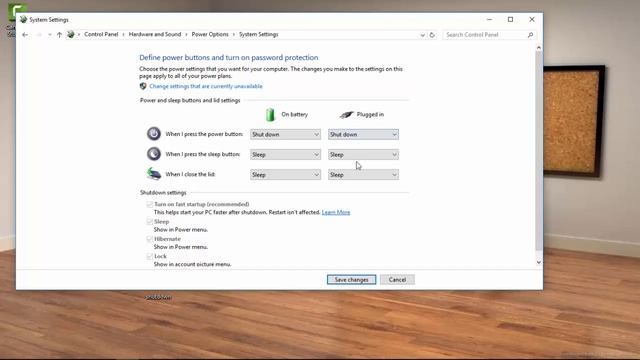This screenshot has width=640, height=360.
Task: Click the System Settings title bar icon
Action: click(23, 20)
